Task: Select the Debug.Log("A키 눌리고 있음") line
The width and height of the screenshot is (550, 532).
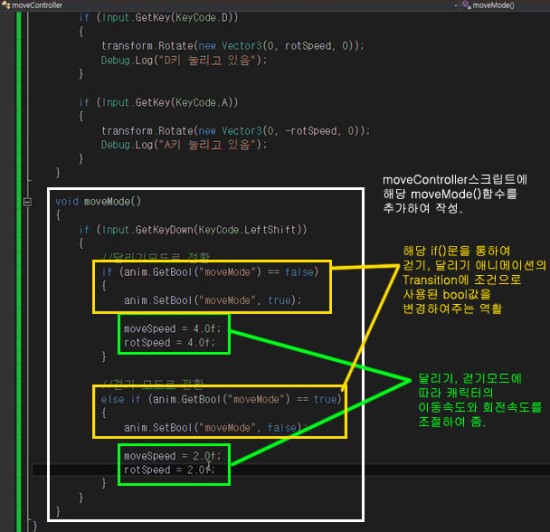Action: [184, 145]
